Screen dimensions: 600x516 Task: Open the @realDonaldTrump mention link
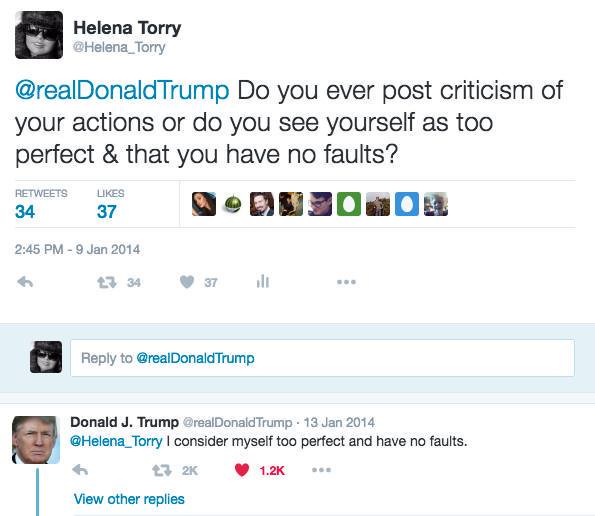122,91
